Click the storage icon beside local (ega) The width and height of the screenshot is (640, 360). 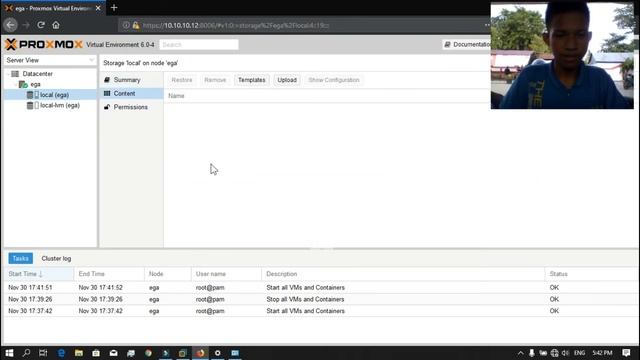[x=33, y=95]
